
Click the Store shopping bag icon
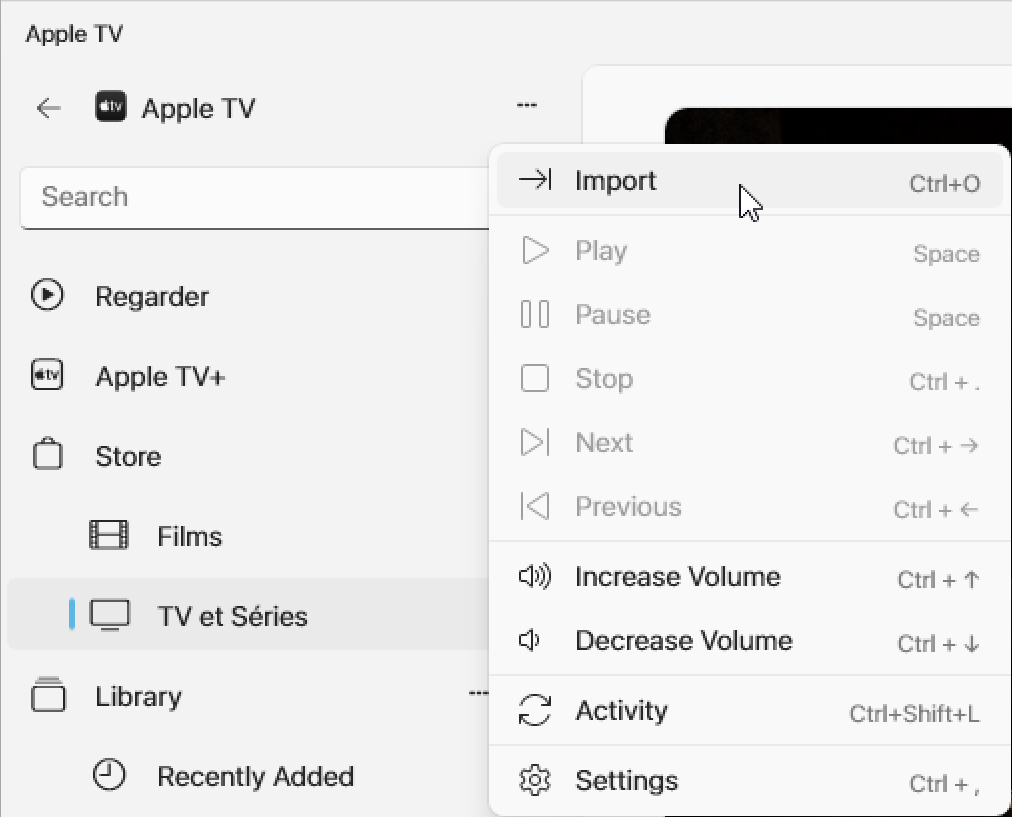tap(47, 454)
